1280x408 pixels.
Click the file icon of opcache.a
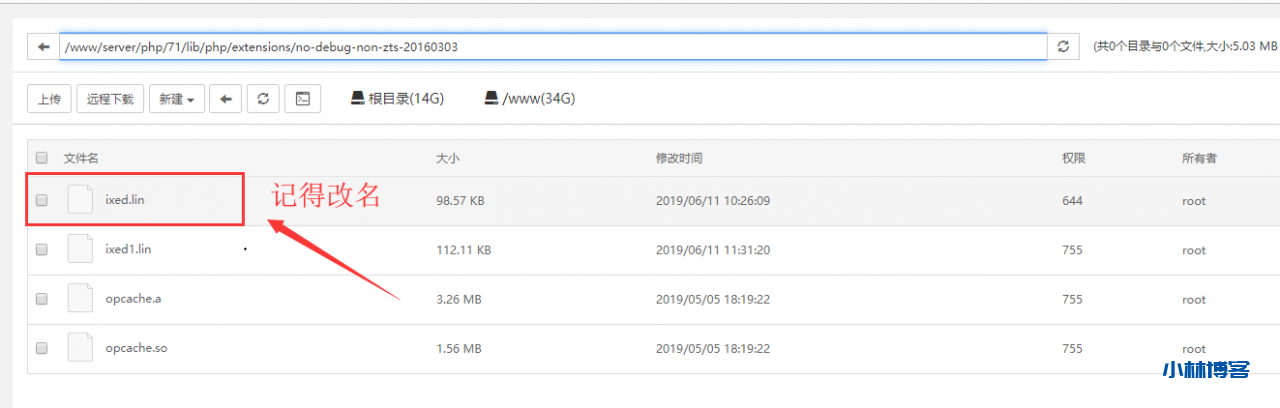[x=80, y=299]
